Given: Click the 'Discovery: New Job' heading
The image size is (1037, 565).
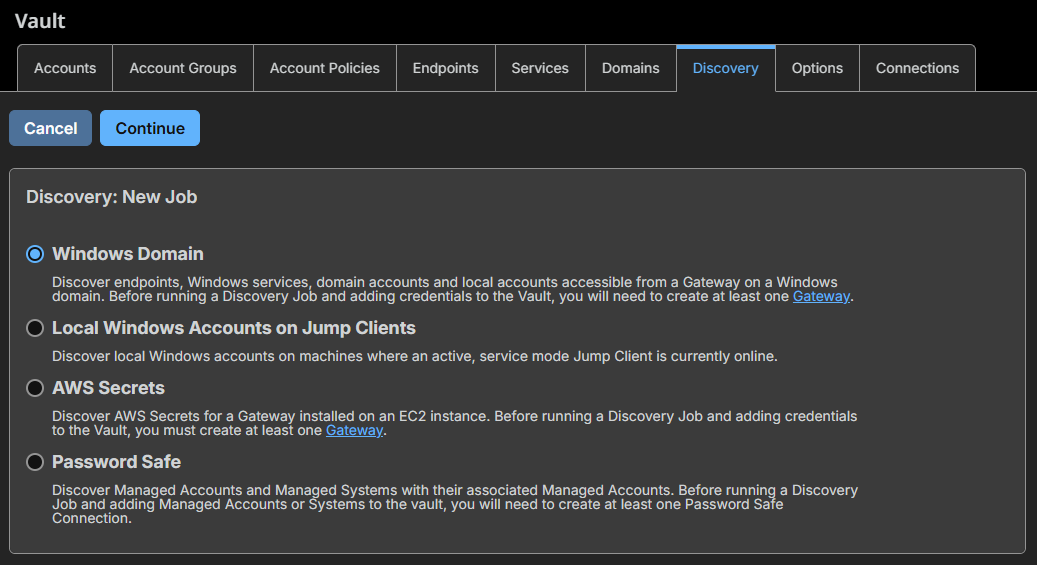Looking at the screenshot, I should tap(112, 197).
